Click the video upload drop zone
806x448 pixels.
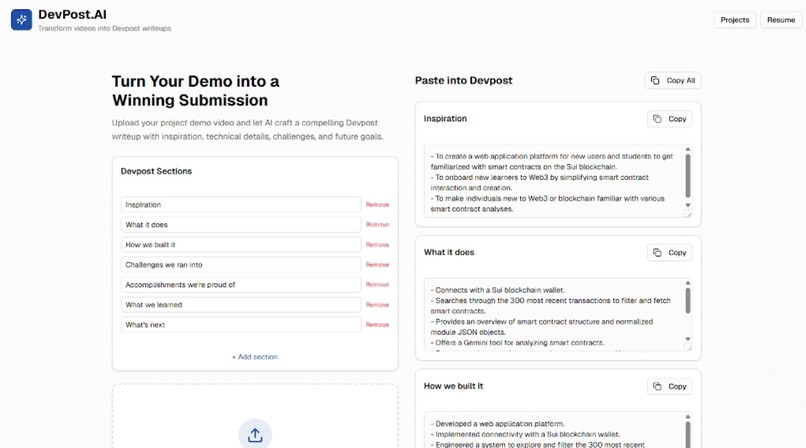pyautogui.click(x=255, y=416)
